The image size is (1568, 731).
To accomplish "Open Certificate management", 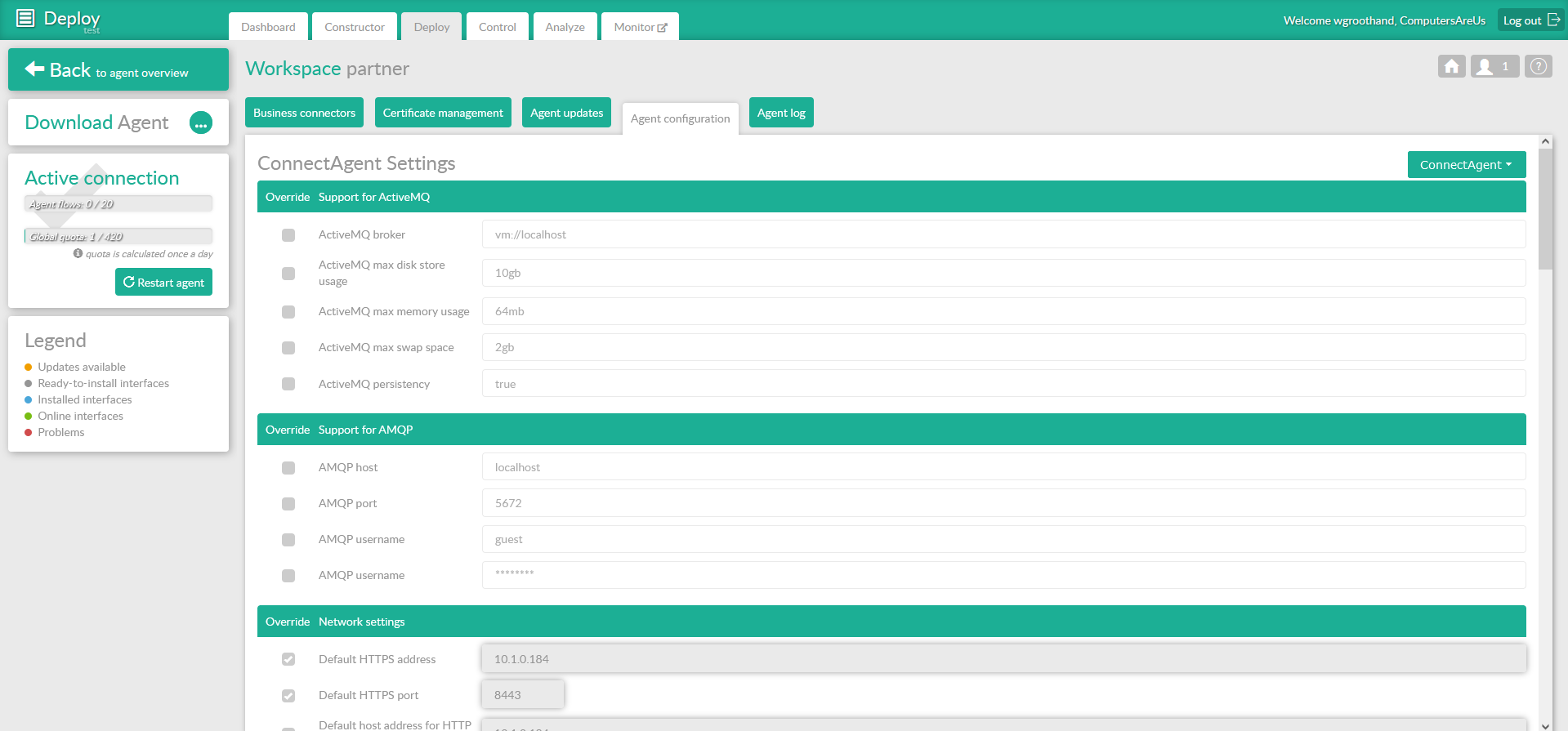I will (x=443, y=113).
